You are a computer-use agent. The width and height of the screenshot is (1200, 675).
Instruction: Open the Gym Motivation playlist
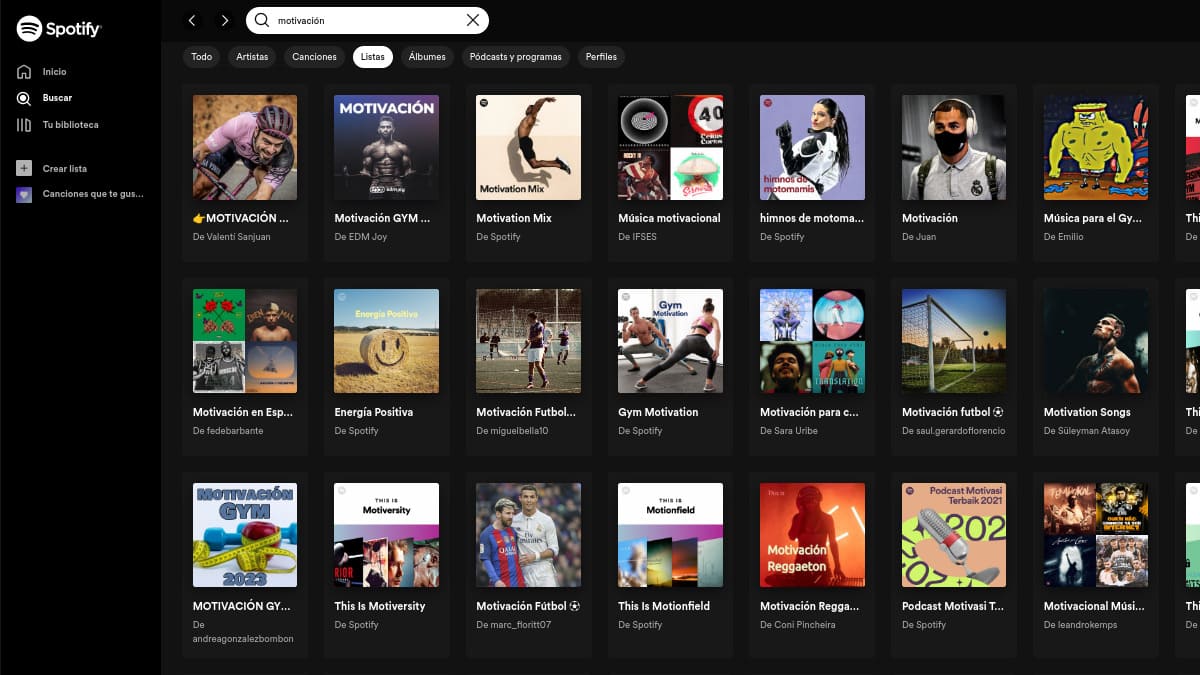(670, 341)
